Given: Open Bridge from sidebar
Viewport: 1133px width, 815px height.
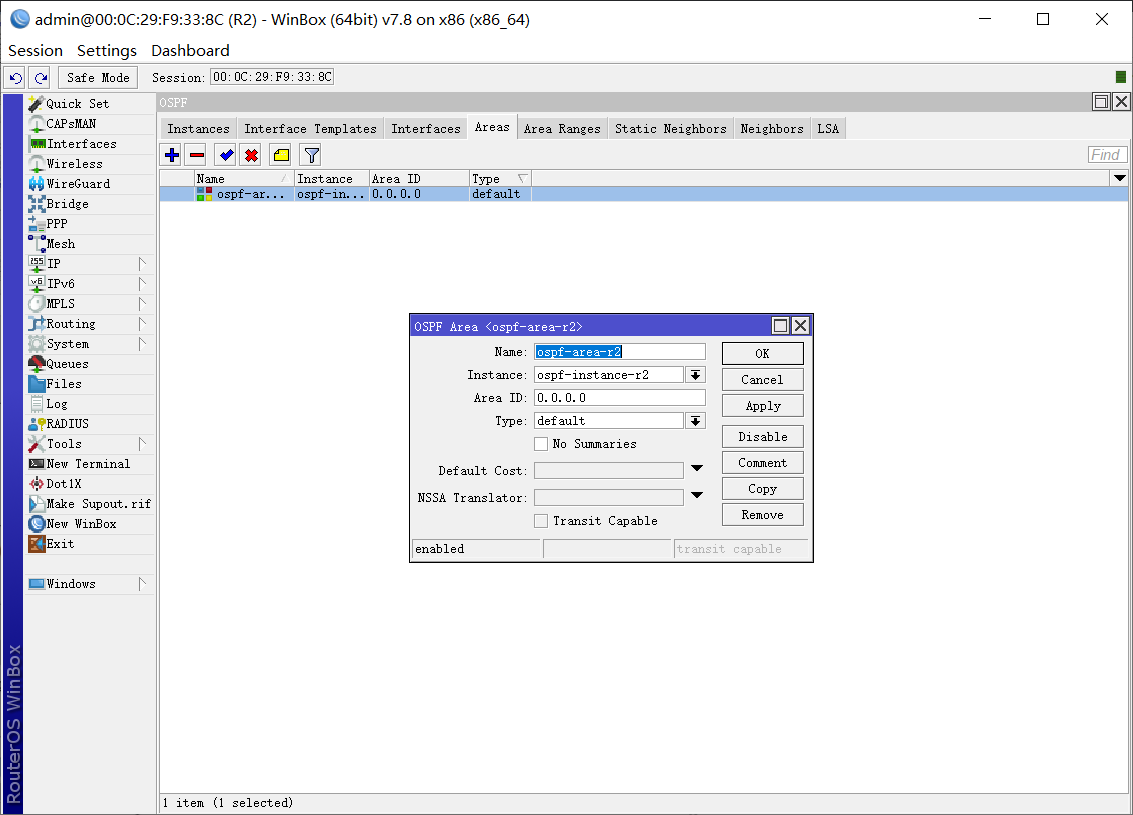Looking at the screenshot, I should [x=90, y=204].
